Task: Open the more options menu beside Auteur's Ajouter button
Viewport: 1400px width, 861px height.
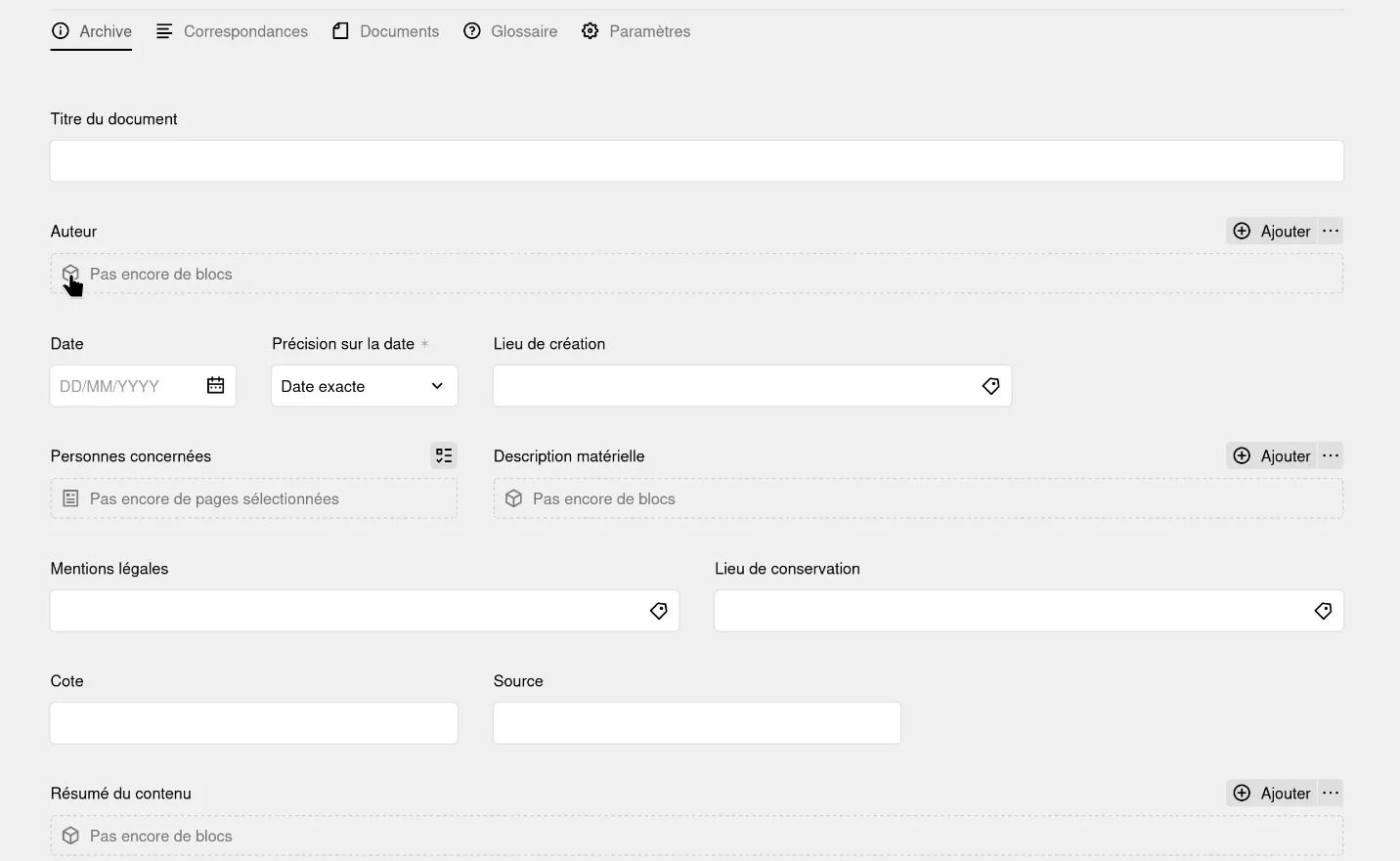Action: 1330,231
